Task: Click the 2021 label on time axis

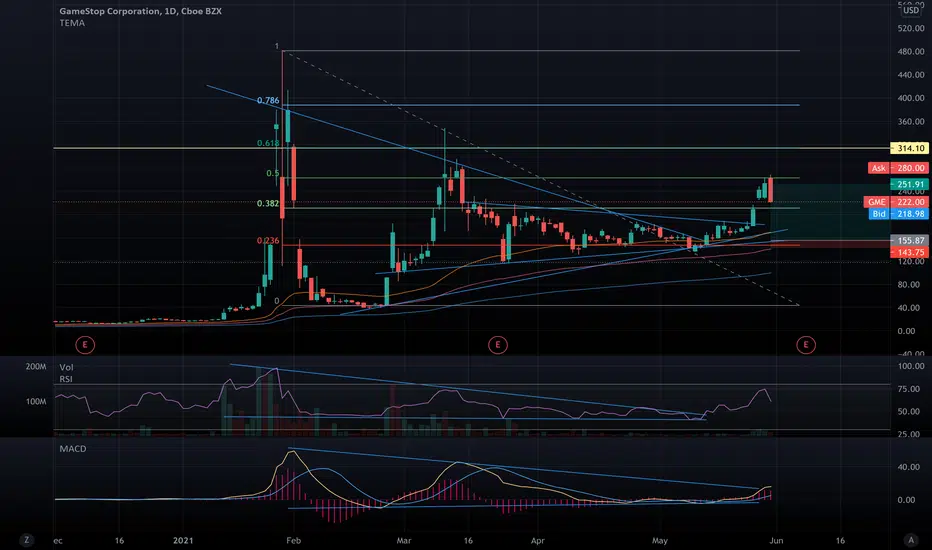Action: tap(183, 540)
